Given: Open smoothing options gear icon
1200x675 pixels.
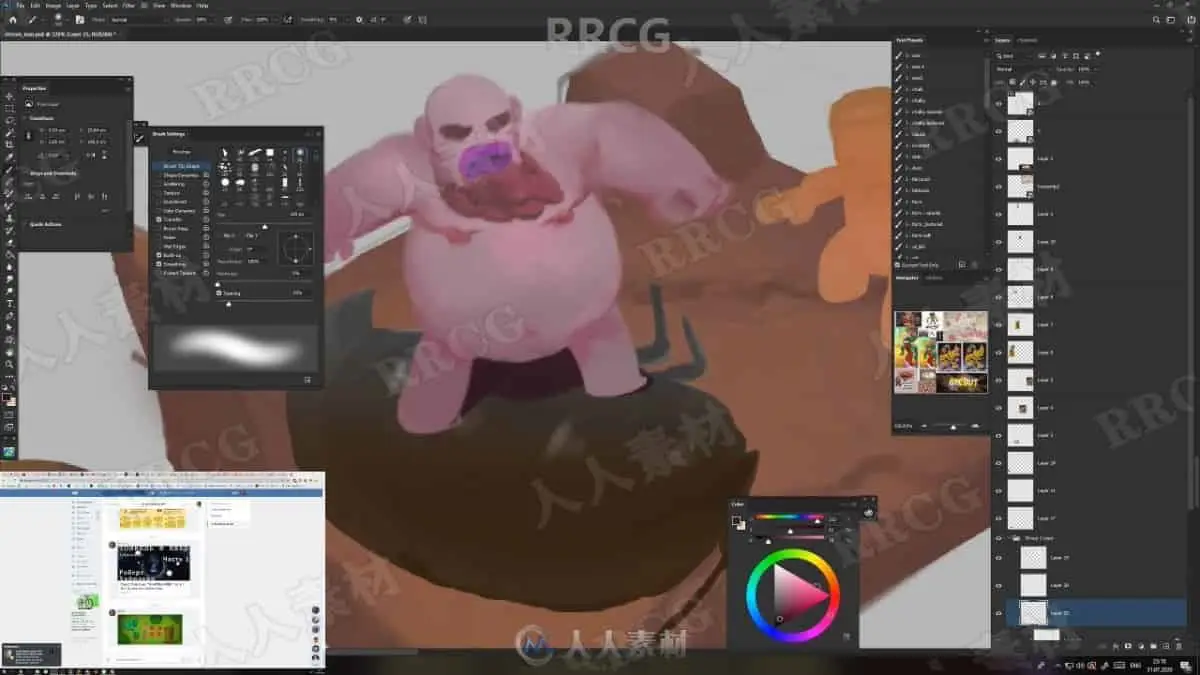Looking at the screenshot, I should coord(359,20).
